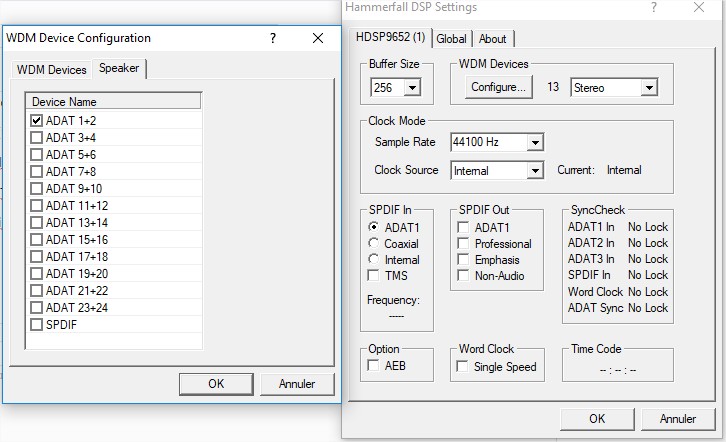Viewport: 726px width, 442px height.
Task: Uncheck the ADAT 1+2 speaker checkbox
Action: tap(36, 121)
